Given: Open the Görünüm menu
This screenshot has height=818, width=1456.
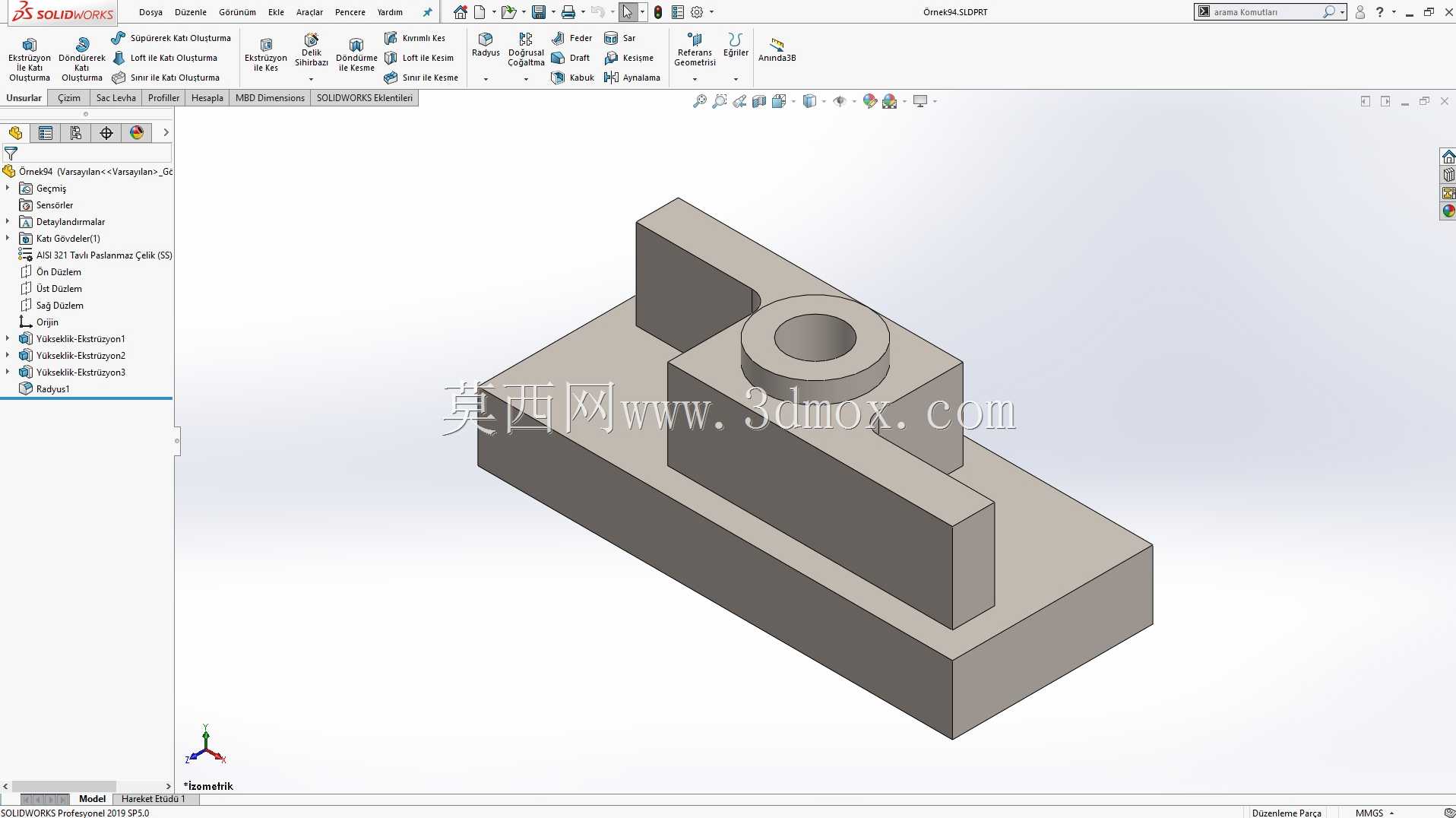Looking at the screenshot, I should click(237, 12).
